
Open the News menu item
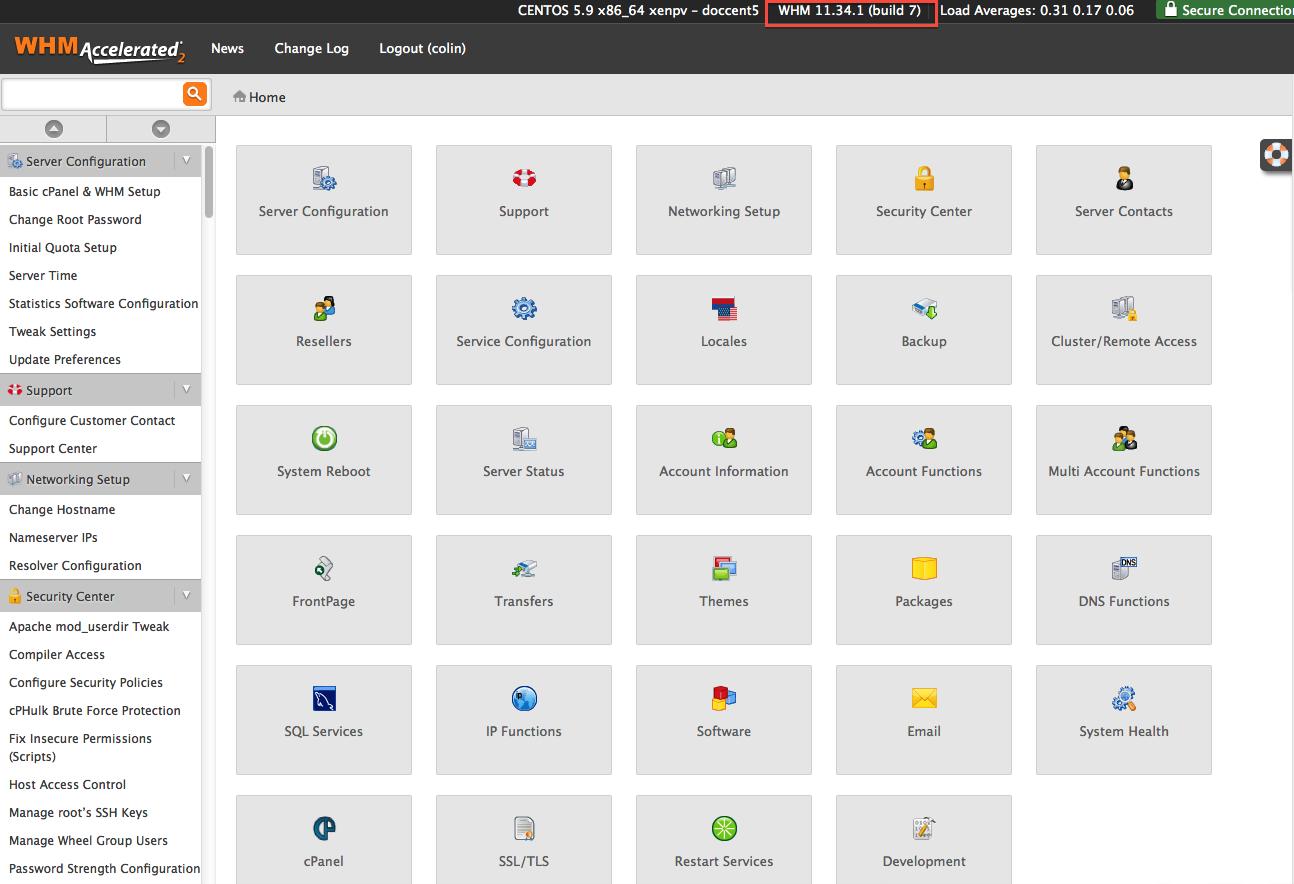[227, 48]
